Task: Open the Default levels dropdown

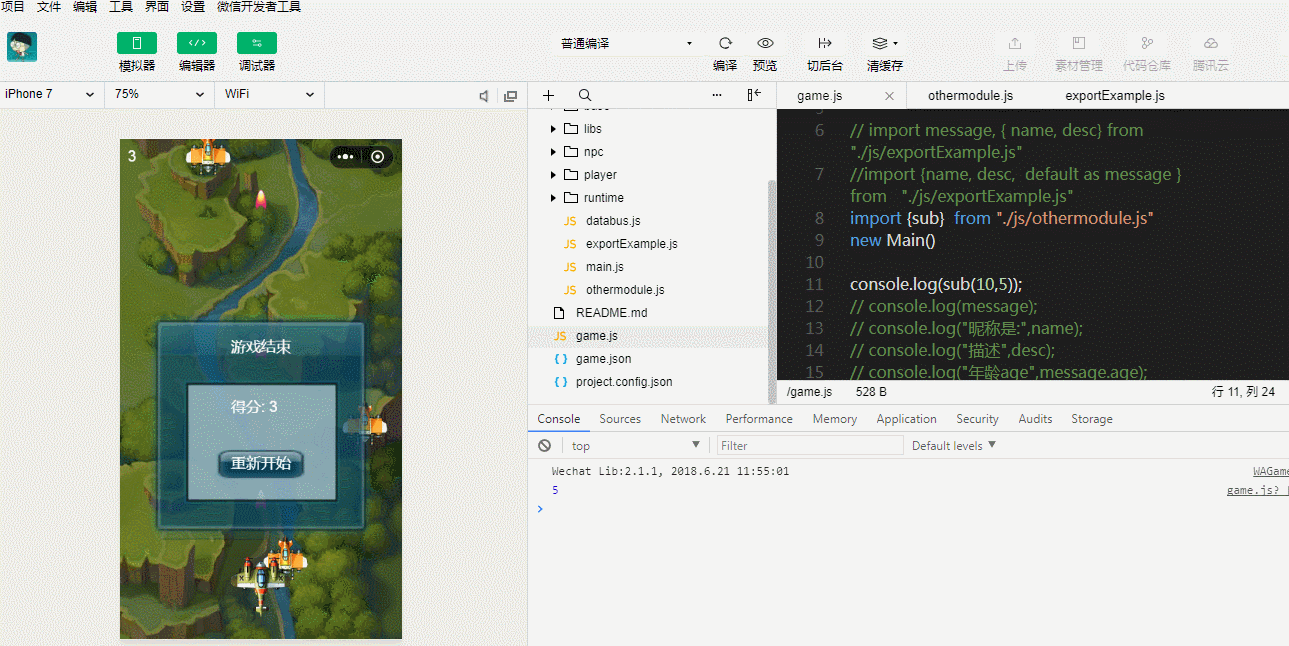Action: point(954,445)
